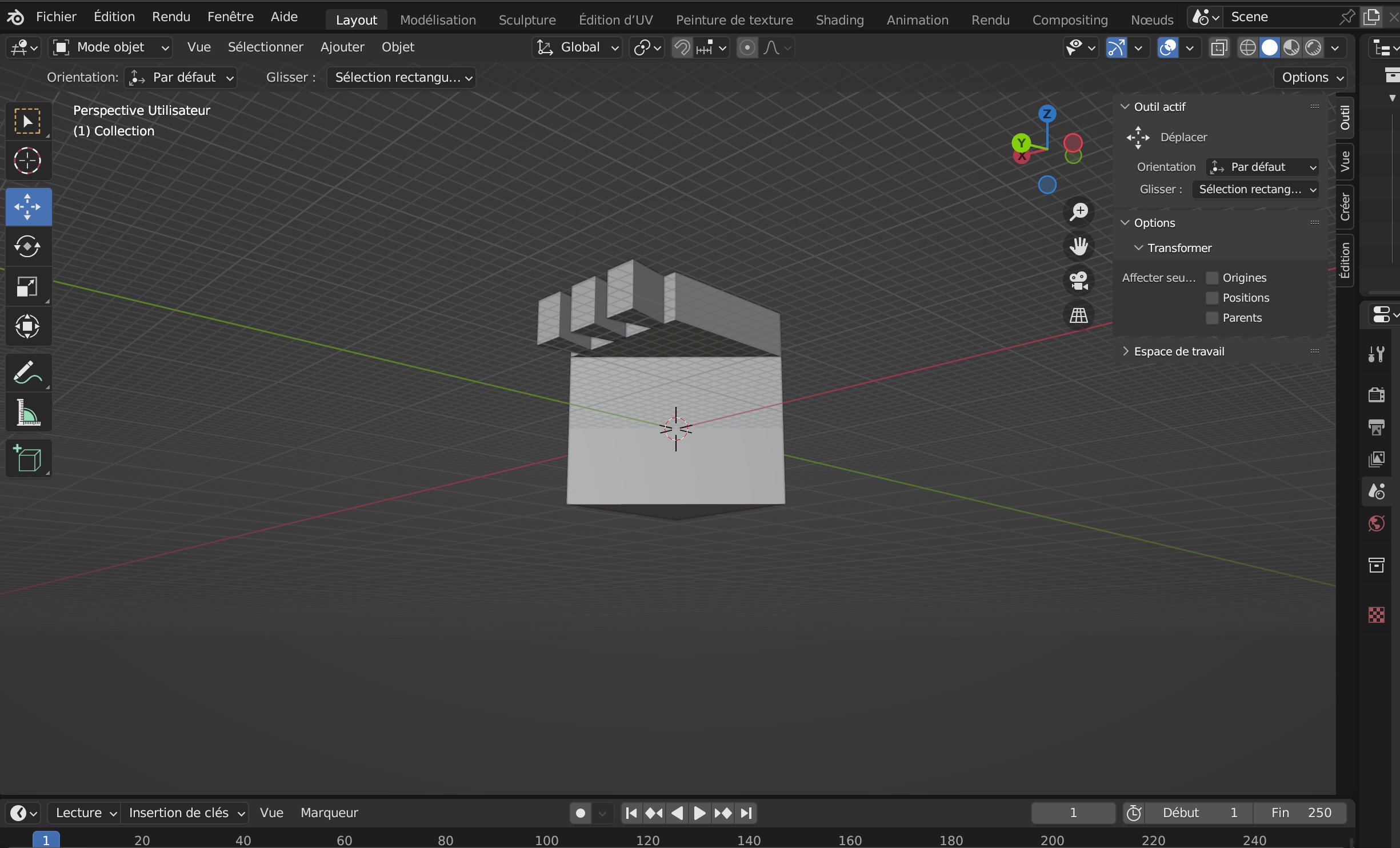
Task: Click the Fin frame value field
Action: click(x=1300, y=813)
